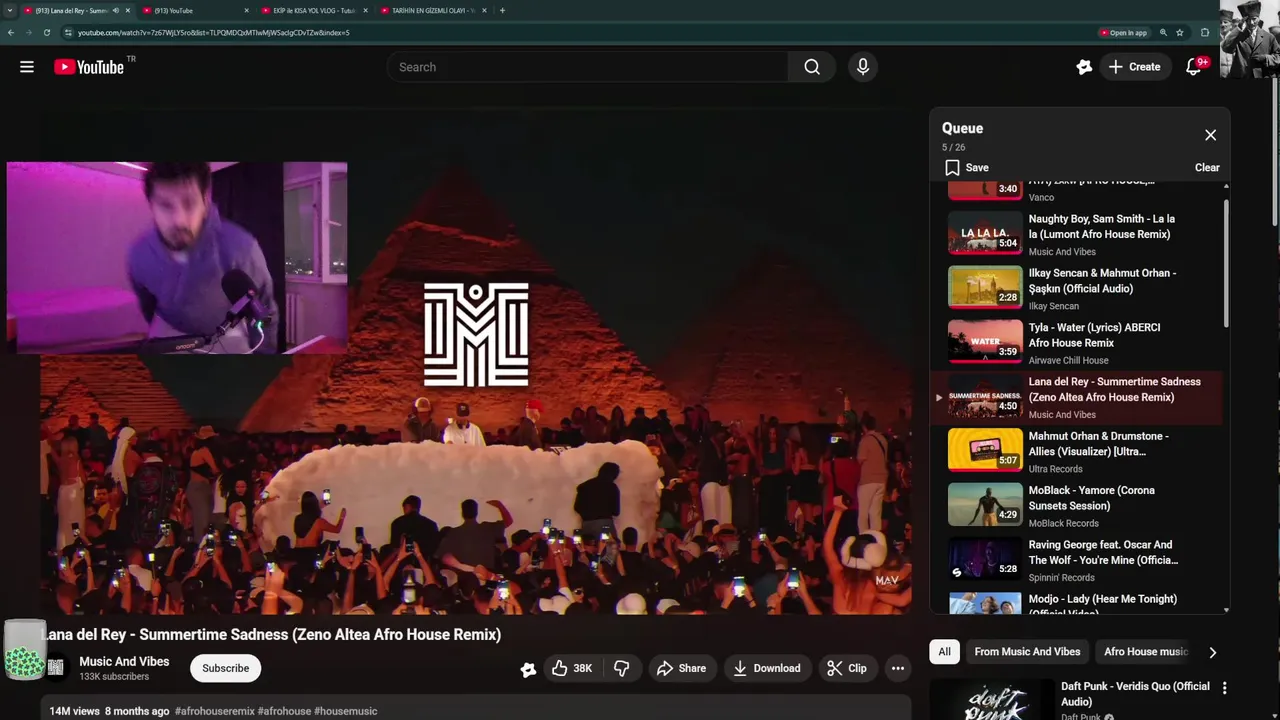This screenshot has width=1280, height=720.
Task: Go to YouTube home via the logo
Action: (88, 67)
